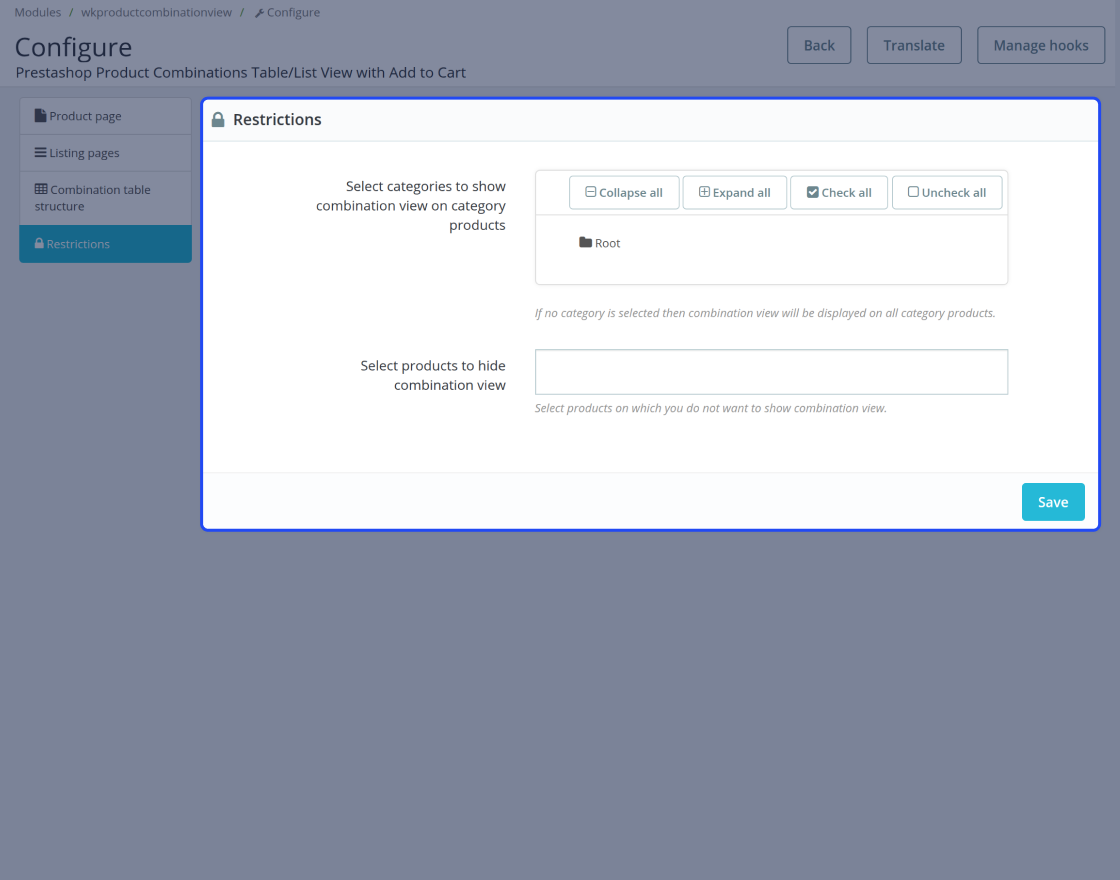Focus the products to hide input field
The height and width of the screenshot is (880, 1120).
(x=771, y=372)
